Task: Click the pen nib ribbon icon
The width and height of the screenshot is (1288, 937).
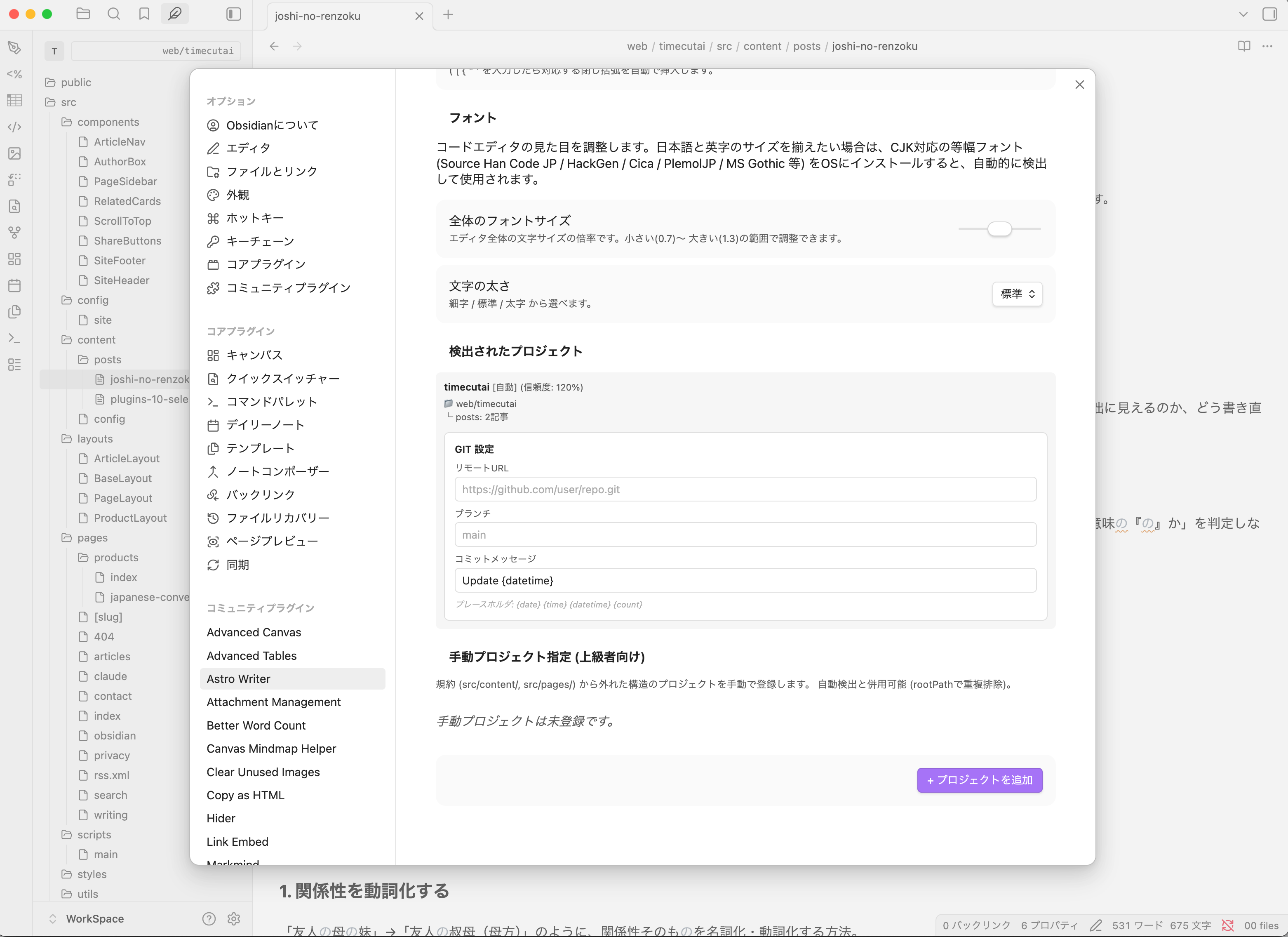Action: tap(15, 47)
